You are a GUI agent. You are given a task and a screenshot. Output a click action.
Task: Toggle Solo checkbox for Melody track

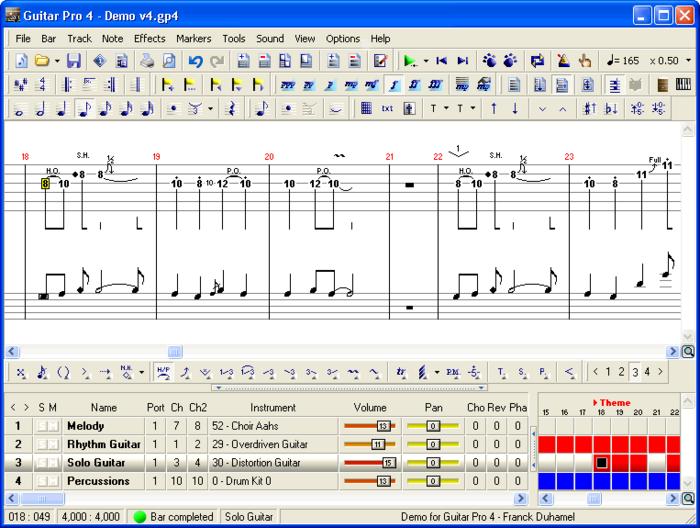(42, 426)
